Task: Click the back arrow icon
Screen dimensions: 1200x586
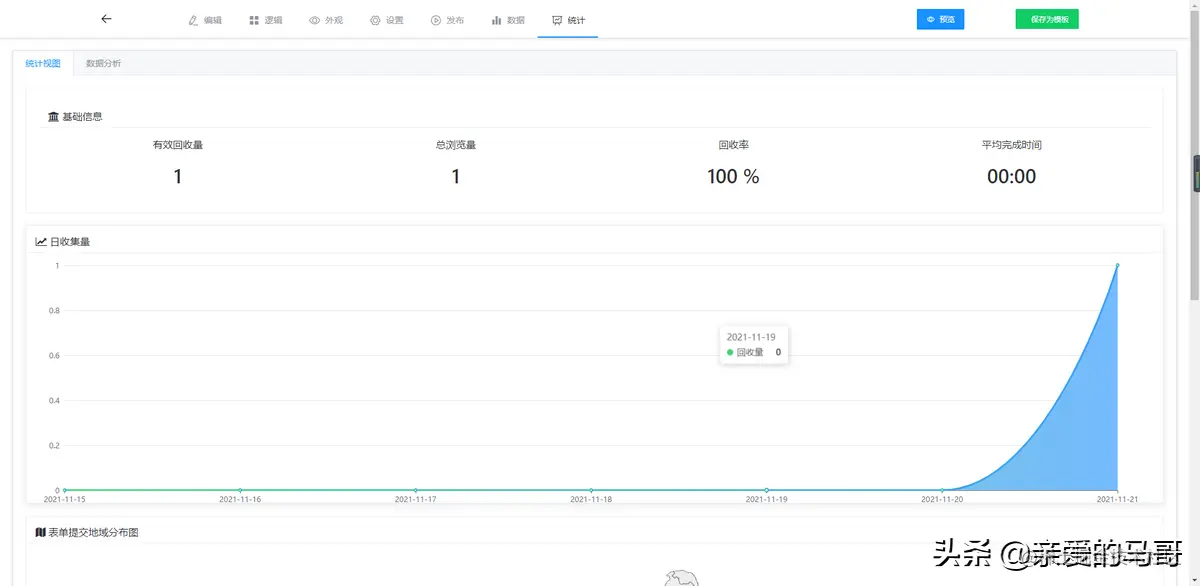Action: pos(106,19)
